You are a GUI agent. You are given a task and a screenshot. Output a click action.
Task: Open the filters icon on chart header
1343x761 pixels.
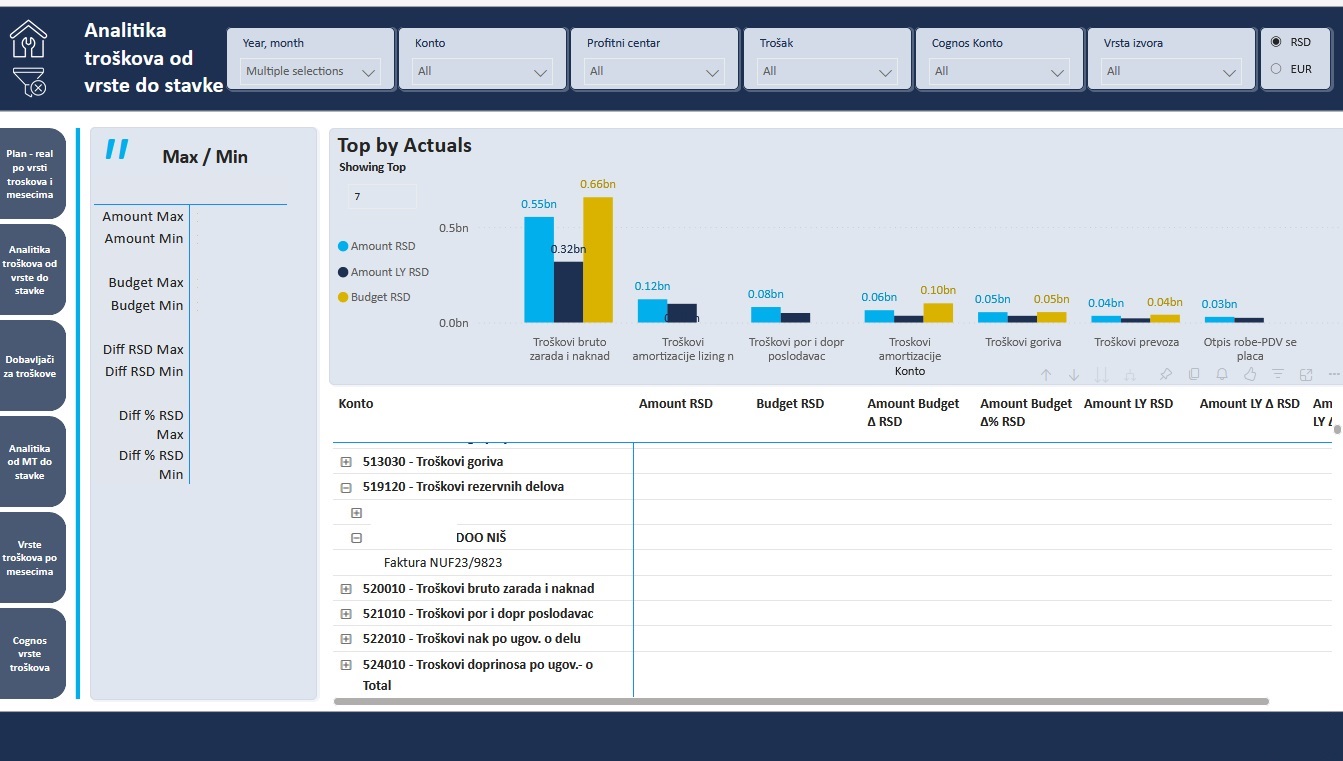point(1278,375)
